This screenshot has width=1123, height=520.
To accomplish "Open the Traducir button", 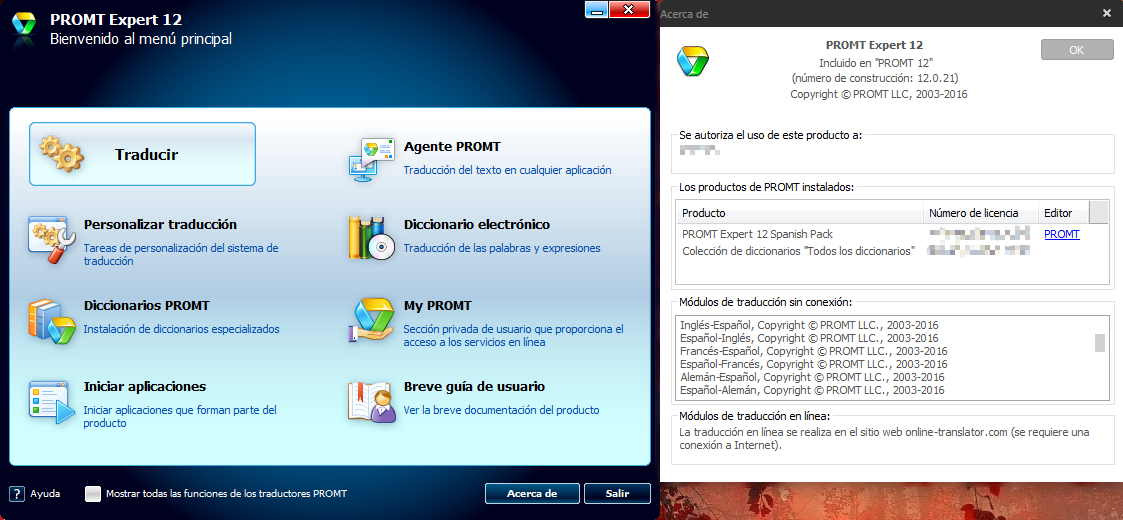I will pyautogui.click(x=143, y=154).
